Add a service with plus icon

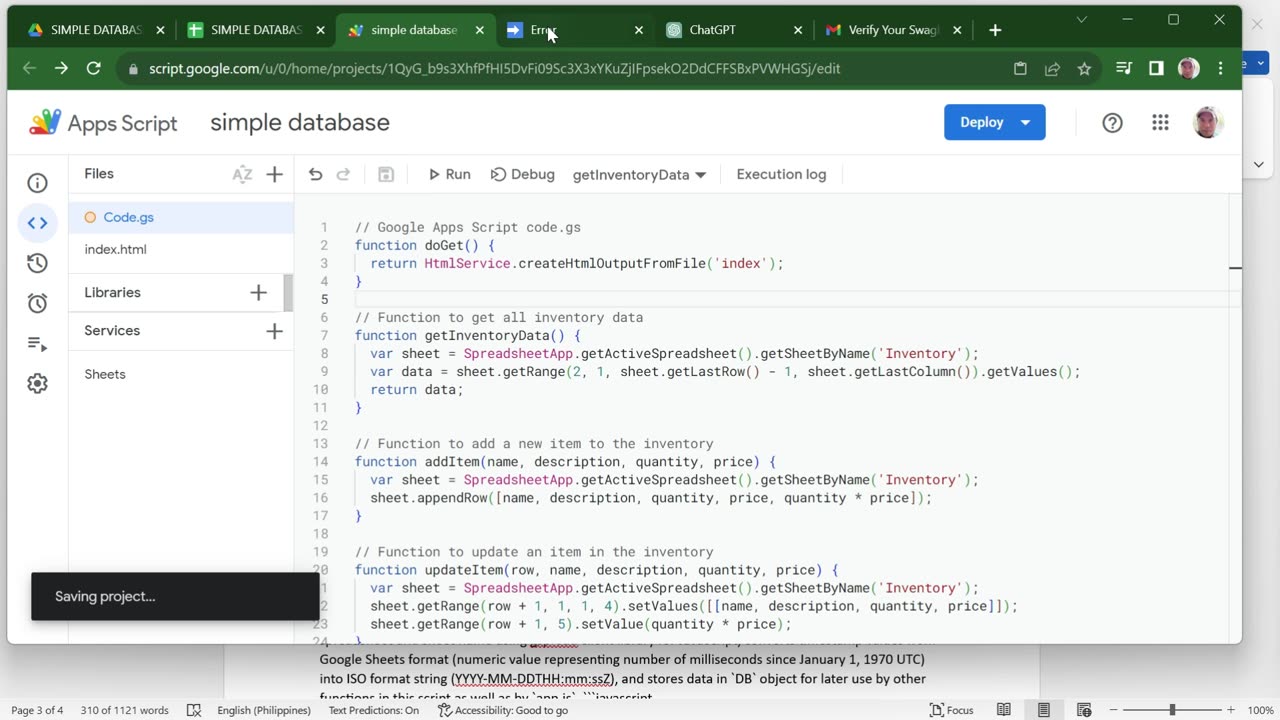click(274, 331)
